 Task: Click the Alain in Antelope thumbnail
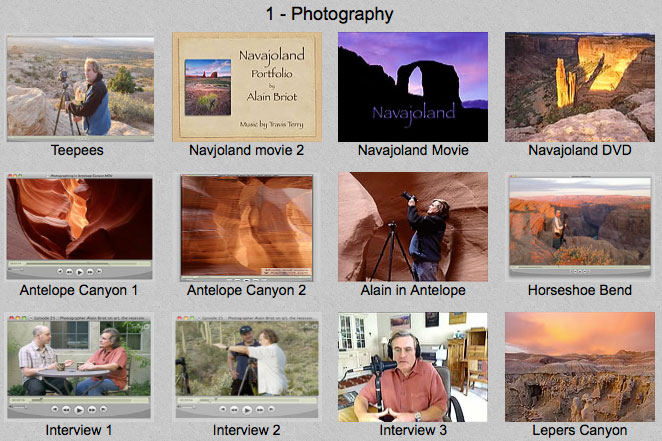coord(413,227)
